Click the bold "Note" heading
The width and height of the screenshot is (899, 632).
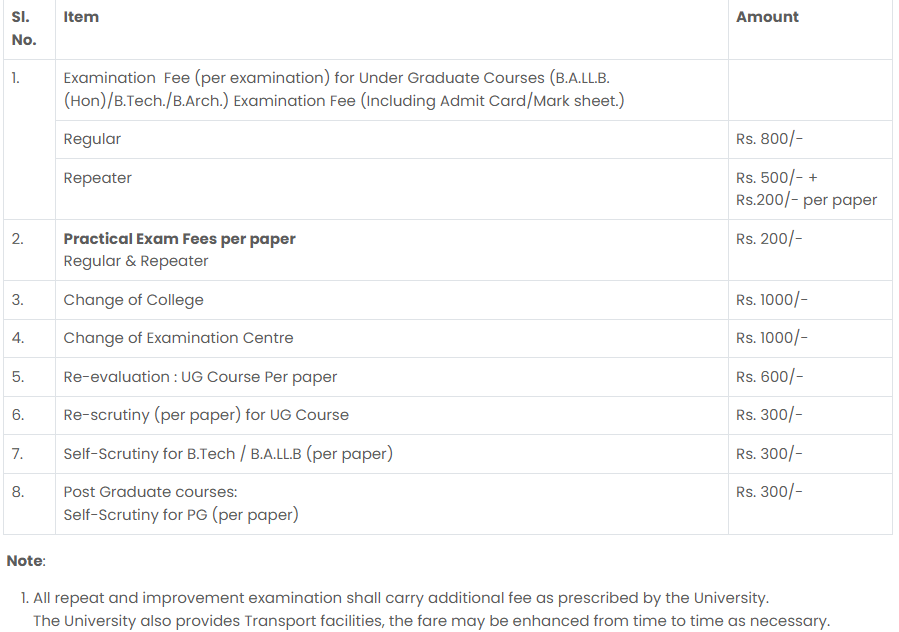25,561
